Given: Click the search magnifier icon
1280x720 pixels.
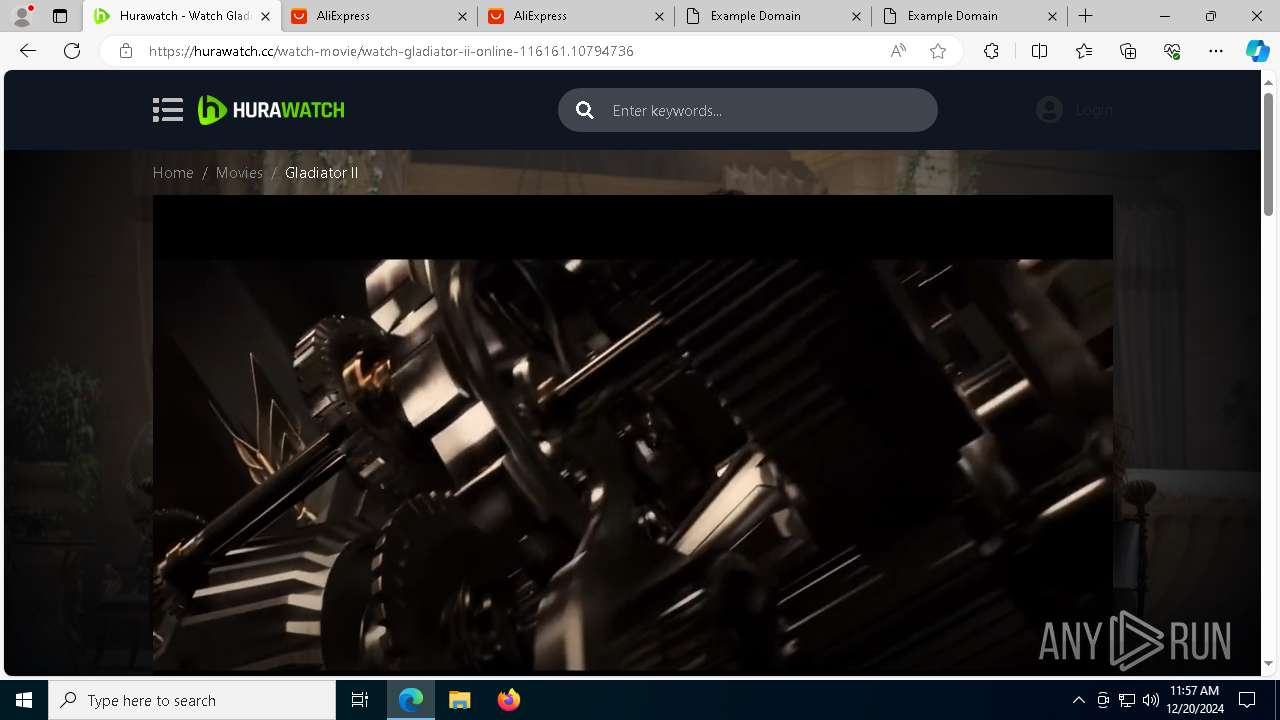Looking at the screenshot, I should coord(585,110).
